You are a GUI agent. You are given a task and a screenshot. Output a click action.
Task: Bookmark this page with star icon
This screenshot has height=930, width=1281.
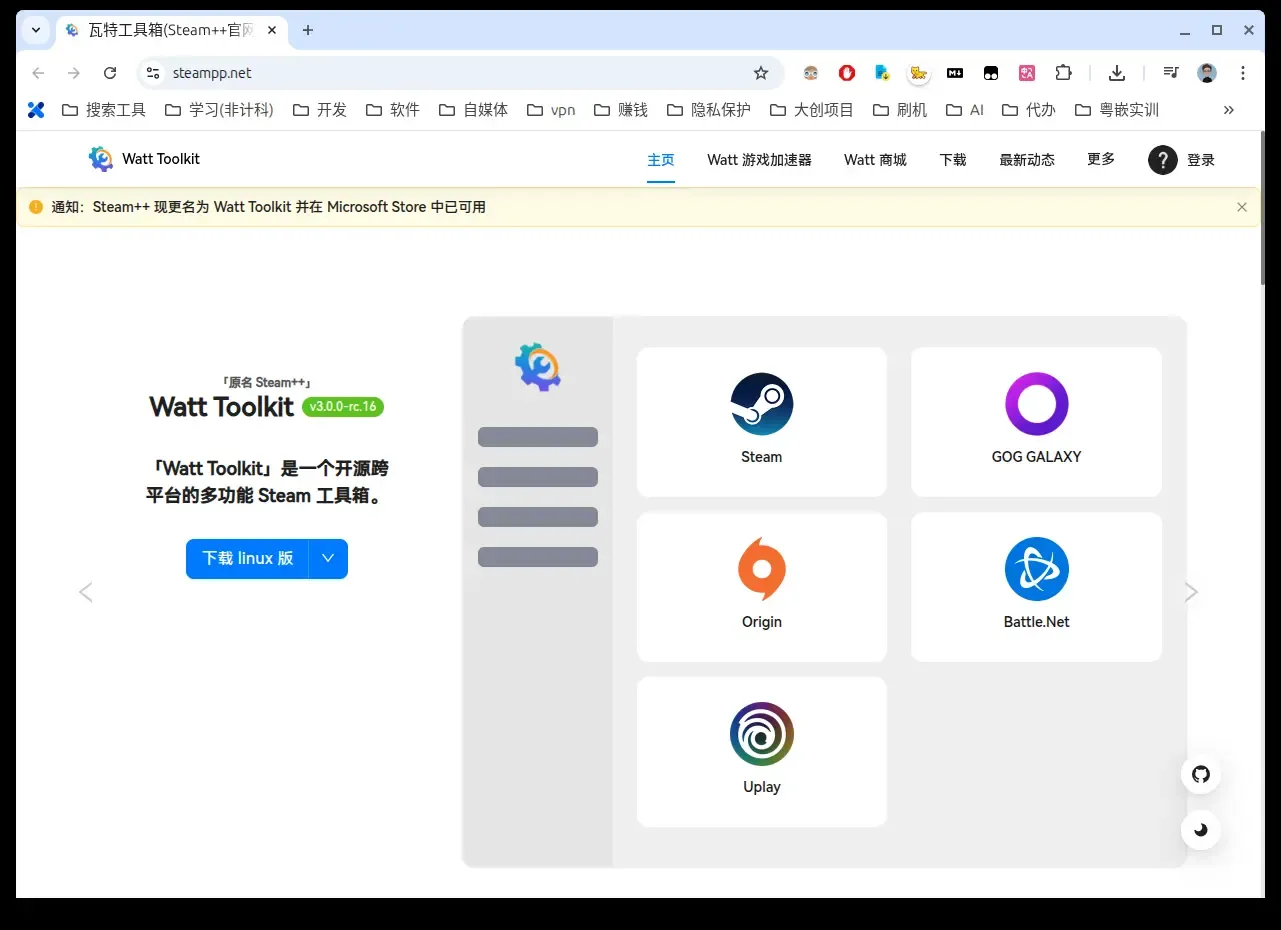point(761,73)
